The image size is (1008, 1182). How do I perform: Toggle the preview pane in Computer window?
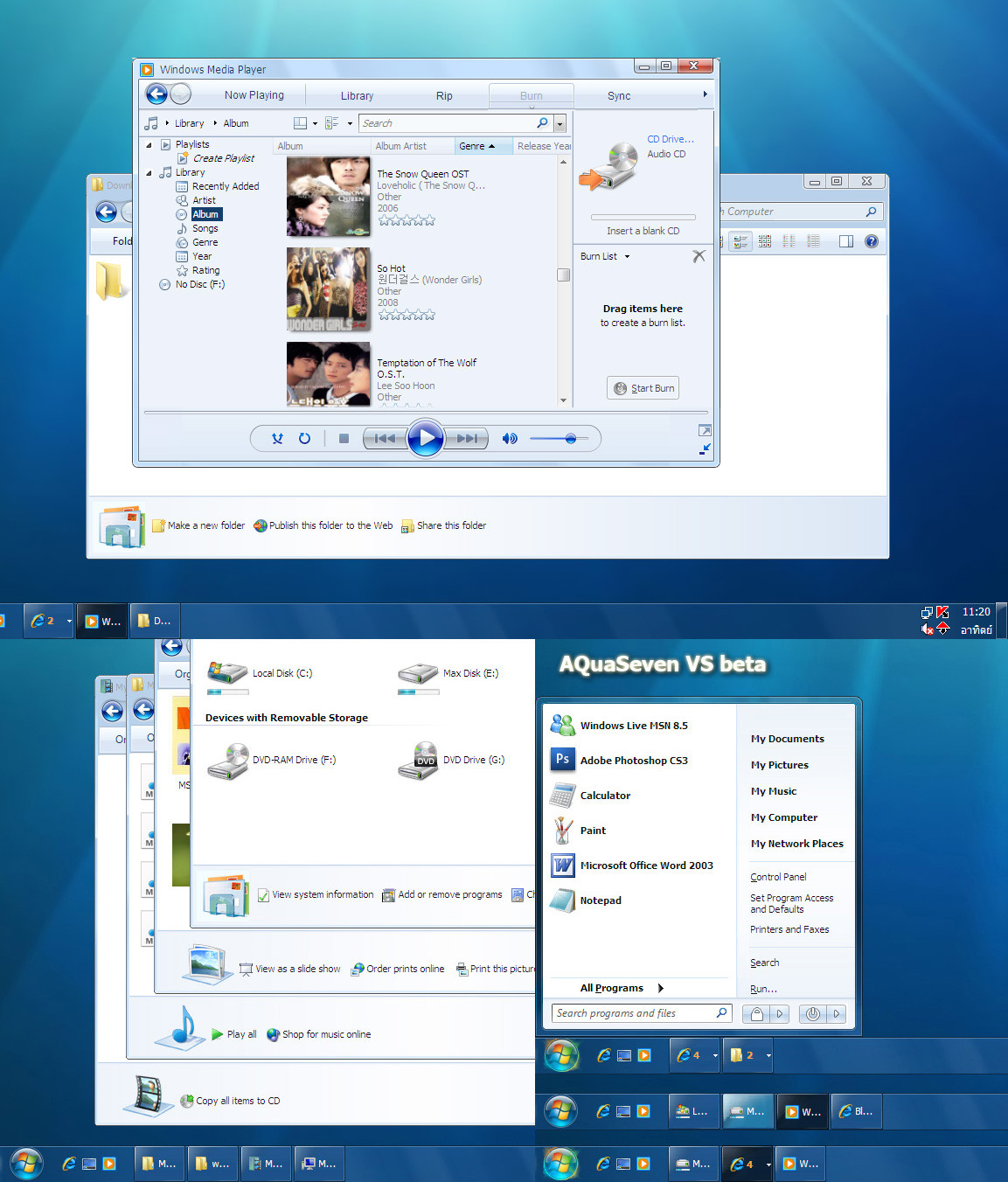pos(845,241)
